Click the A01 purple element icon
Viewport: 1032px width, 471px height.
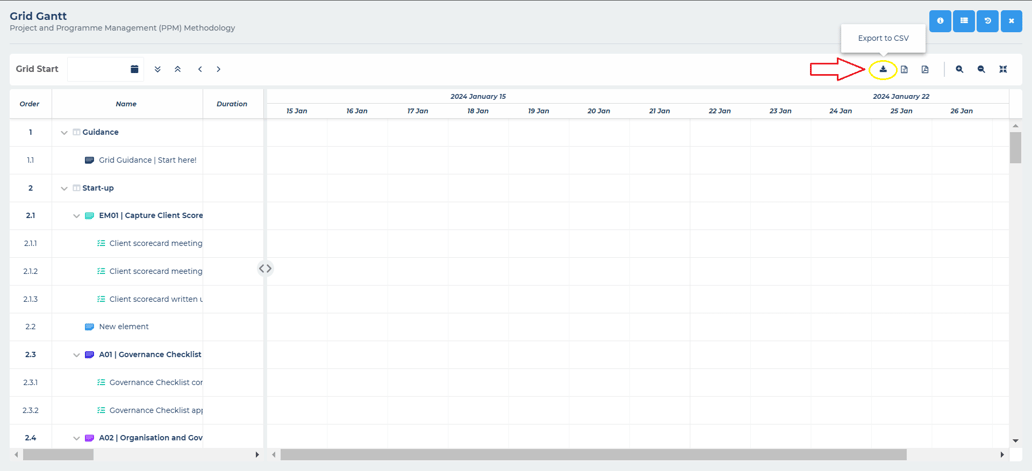click(90, 355)
